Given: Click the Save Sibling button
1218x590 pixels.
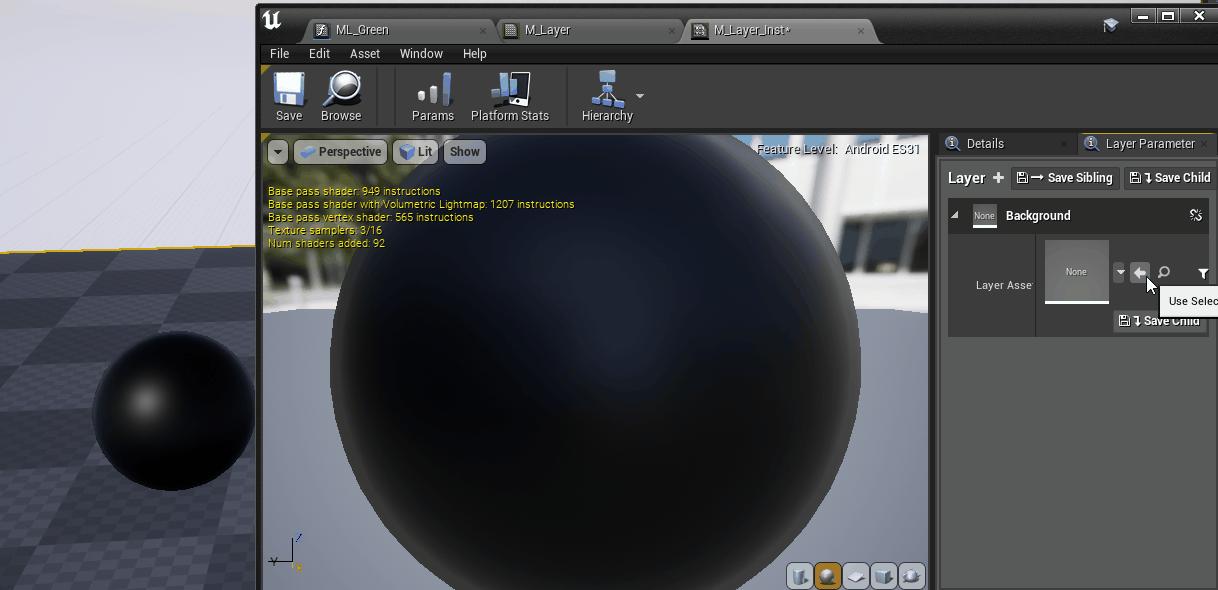Looking at the screenshot, I should pyautogui.click(x=1064, y=177).
